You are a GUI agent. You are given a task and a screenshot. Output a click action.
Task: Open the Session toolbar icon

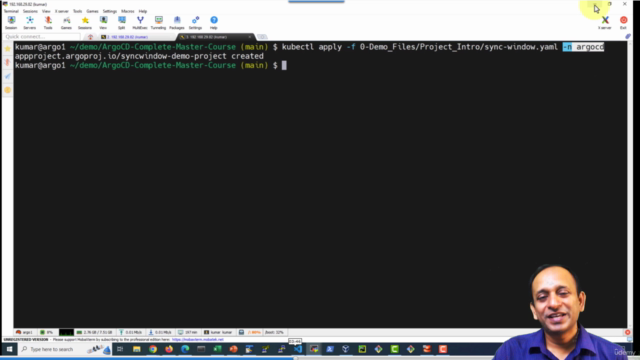pos(11,22)
